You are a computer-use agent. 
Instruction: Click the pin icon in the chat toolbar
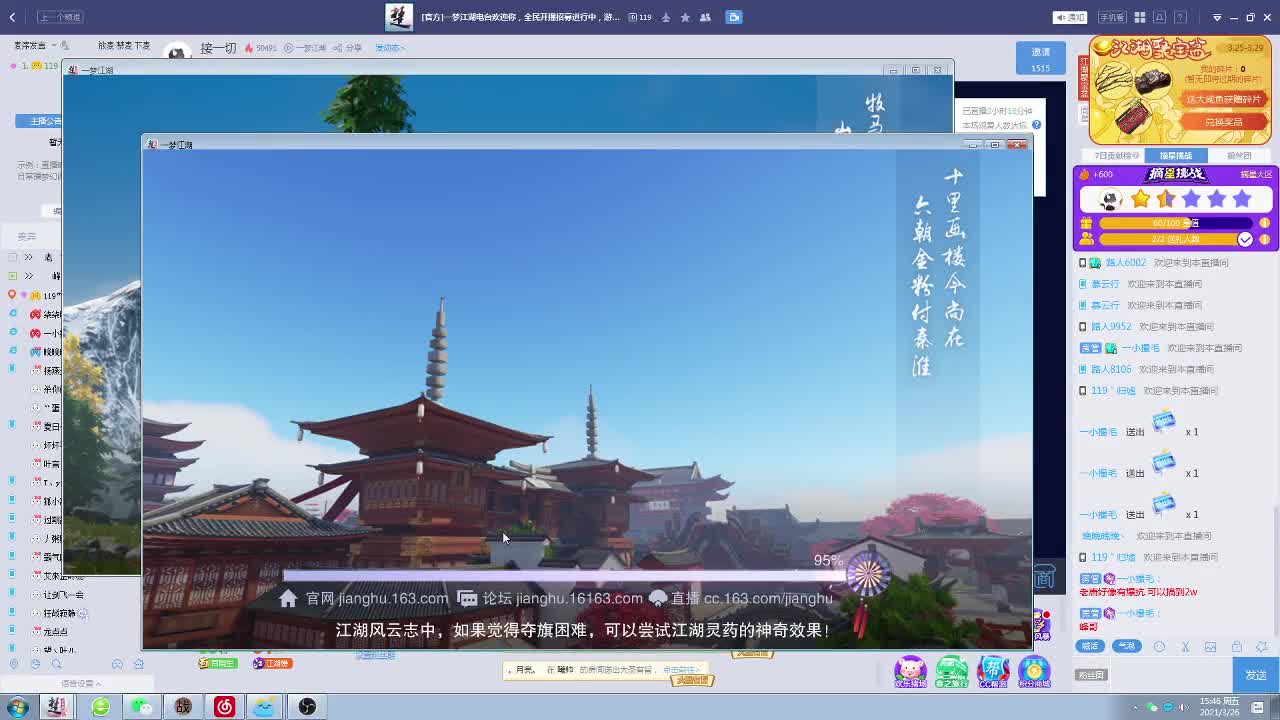[x=1262, y=647]
